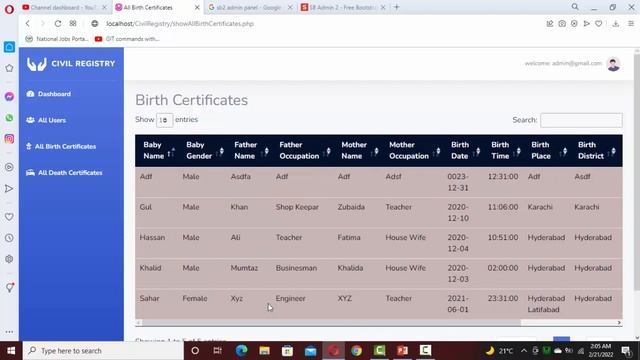The width and height of the screenshot is (640, 360).
Task: Click the snapshot camera icon in toolbar
Action: click(562, 24)
